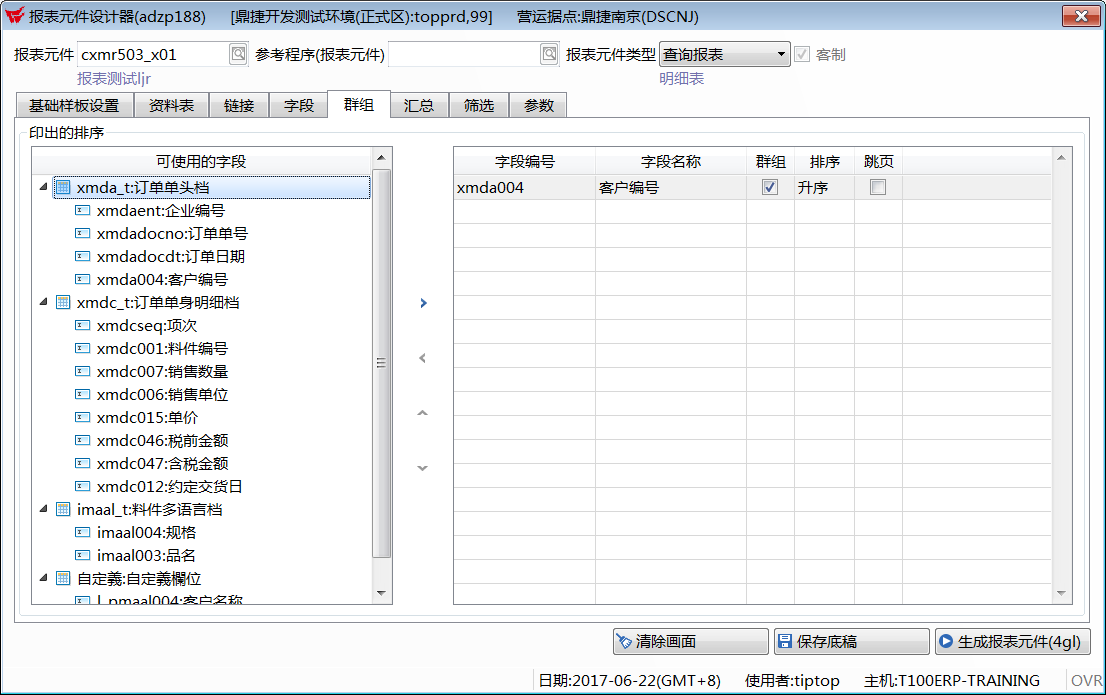Image resolution: width=1106 pixels, height=695 pixels.
Task: Click the 使用者:tiptop status bar entry
Action: click(x=791, y=680)
